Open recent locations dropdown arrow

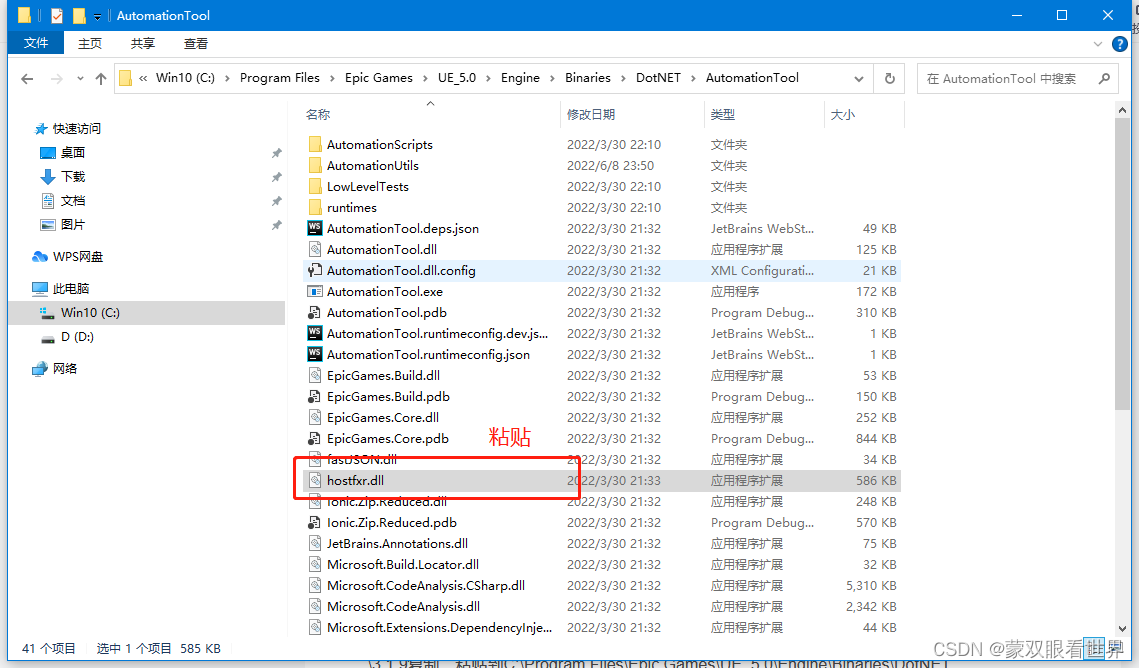coord(80,78)
